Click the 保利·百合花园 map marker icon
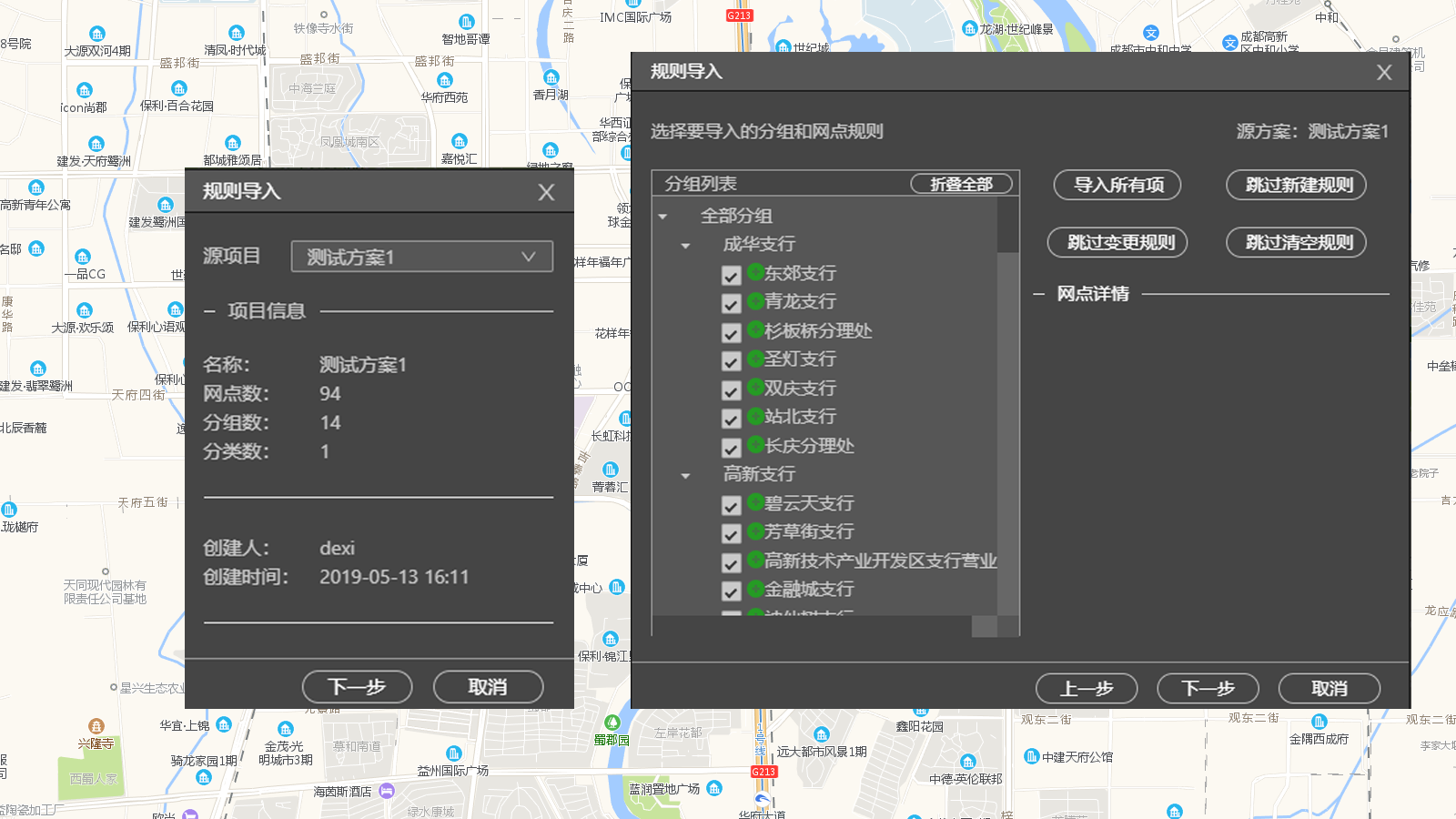This screenshot has width=1456, height=819. click(178, 88)
